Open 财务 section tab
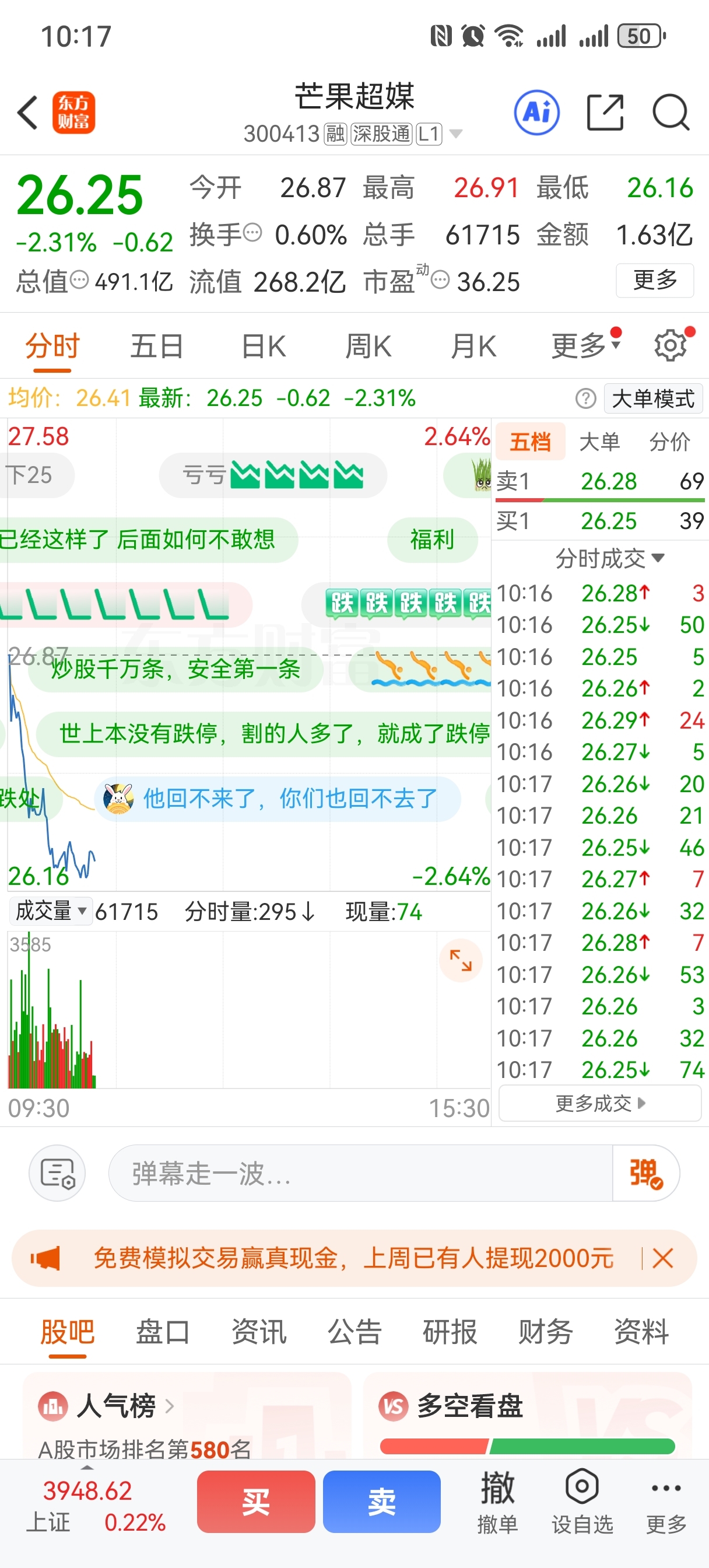709x1568 pixels. [x=545, y=1331]
